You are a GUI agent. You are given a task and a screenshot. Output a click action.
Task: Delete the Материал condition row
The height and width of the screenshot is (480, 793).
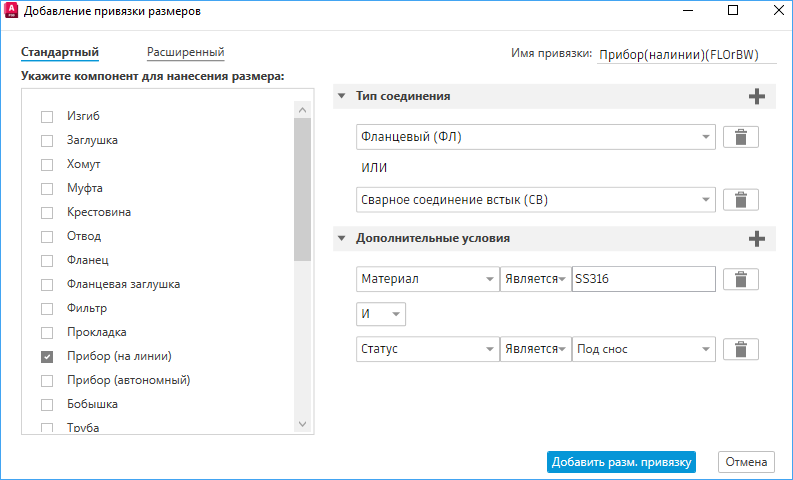[x=740, y=280]
